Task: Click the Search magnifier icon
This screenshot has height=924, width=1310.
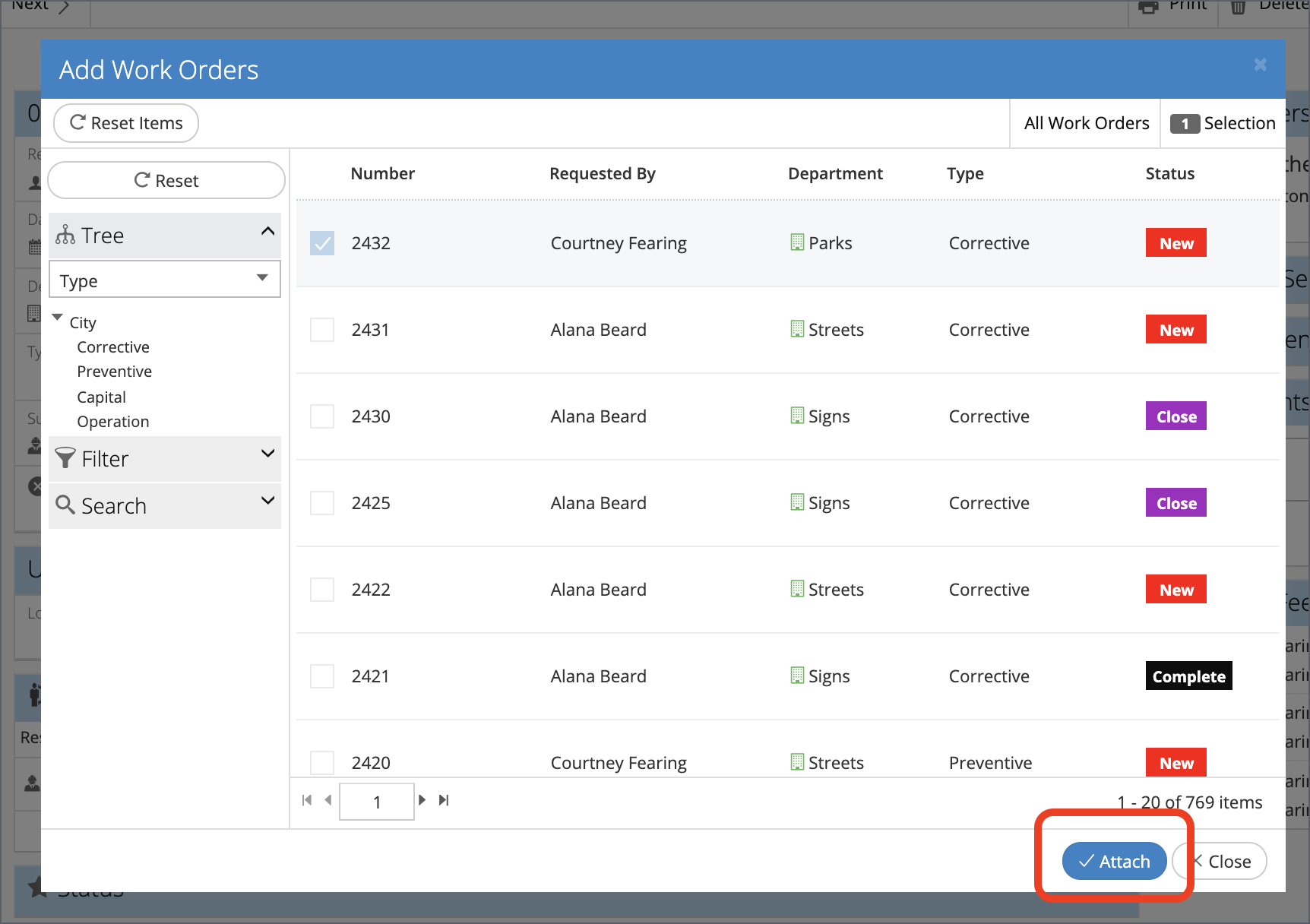Action: pos(65,505)
